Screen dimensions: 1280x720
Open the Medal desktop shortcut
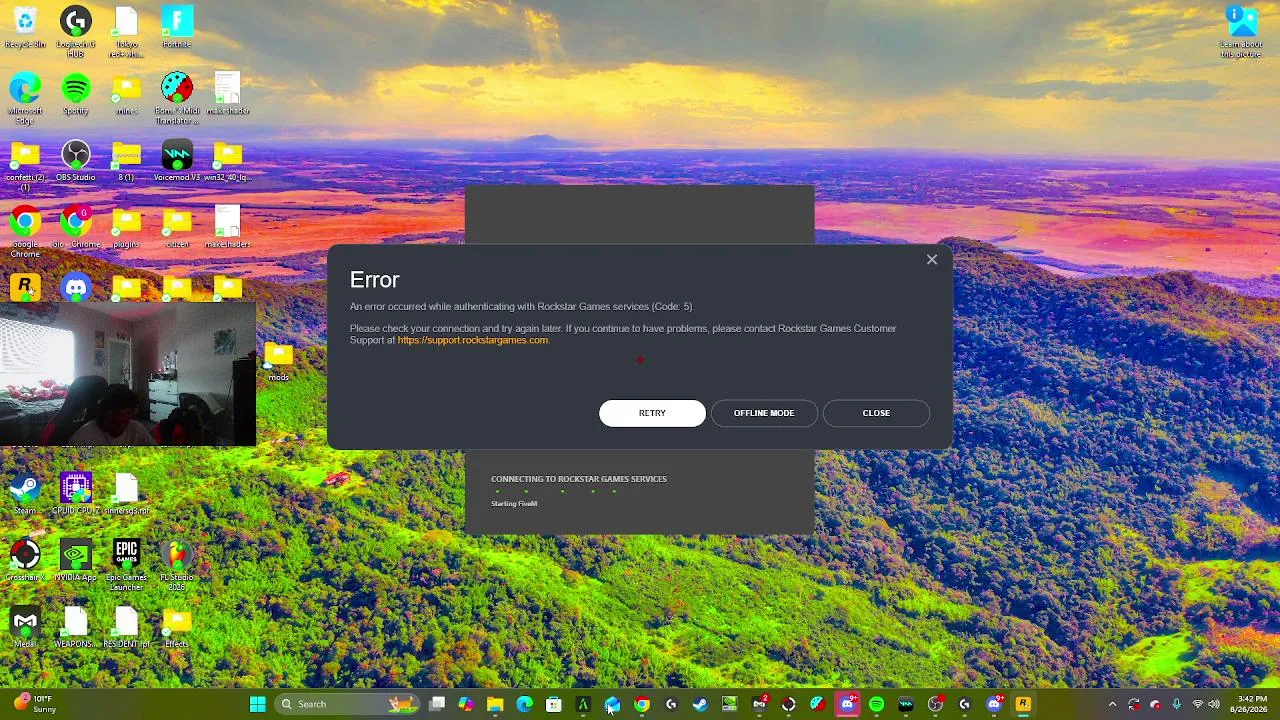(x=25, y=628)
